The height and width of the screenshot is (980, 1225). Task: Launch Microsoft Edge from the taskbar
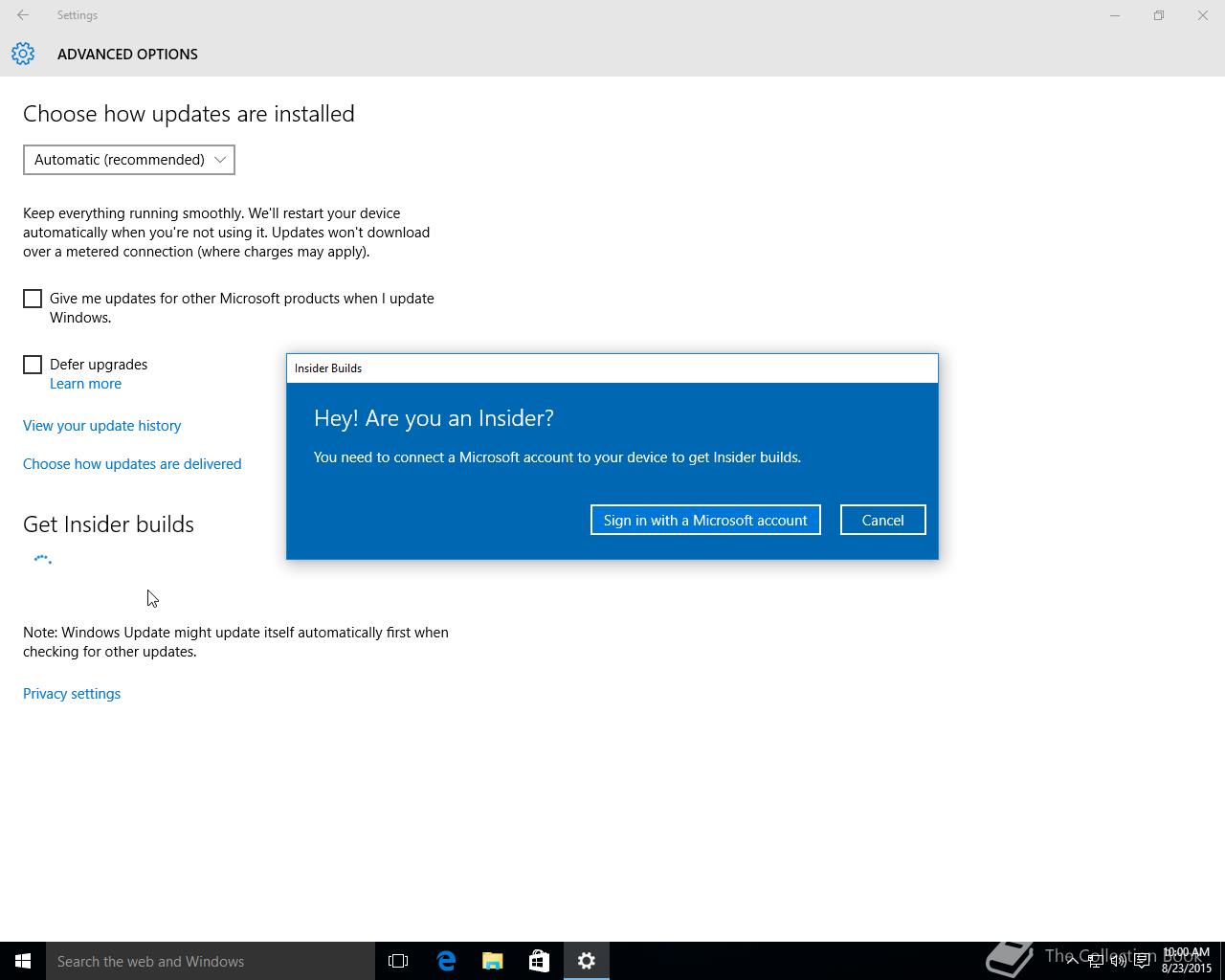[x=446, y=961]
